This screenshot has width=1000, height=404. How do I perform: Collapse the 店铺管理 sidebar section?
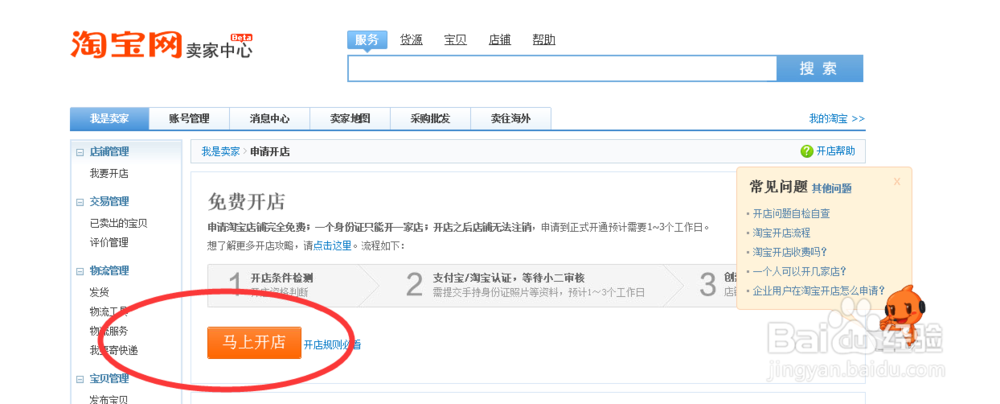[80, 152]
